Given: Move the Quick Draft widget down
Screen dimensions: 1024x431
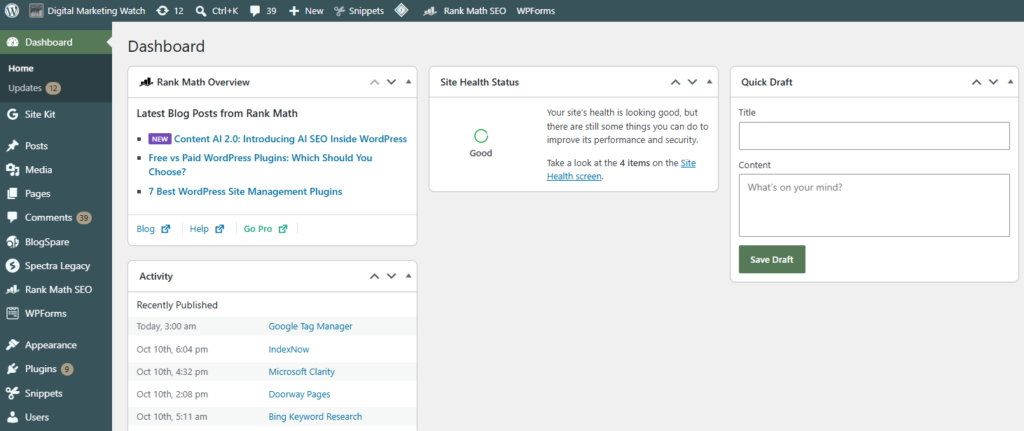Looking at the screenshot, I should [993, 82].
